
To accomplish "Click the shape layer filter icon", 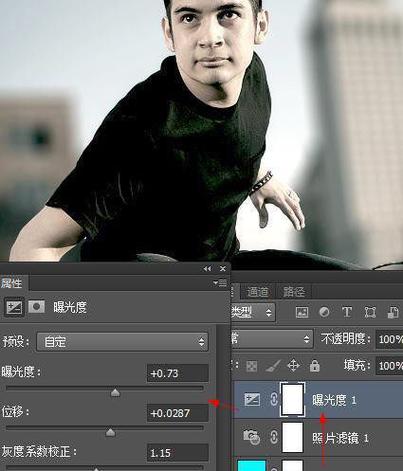I will click(370, 312).
